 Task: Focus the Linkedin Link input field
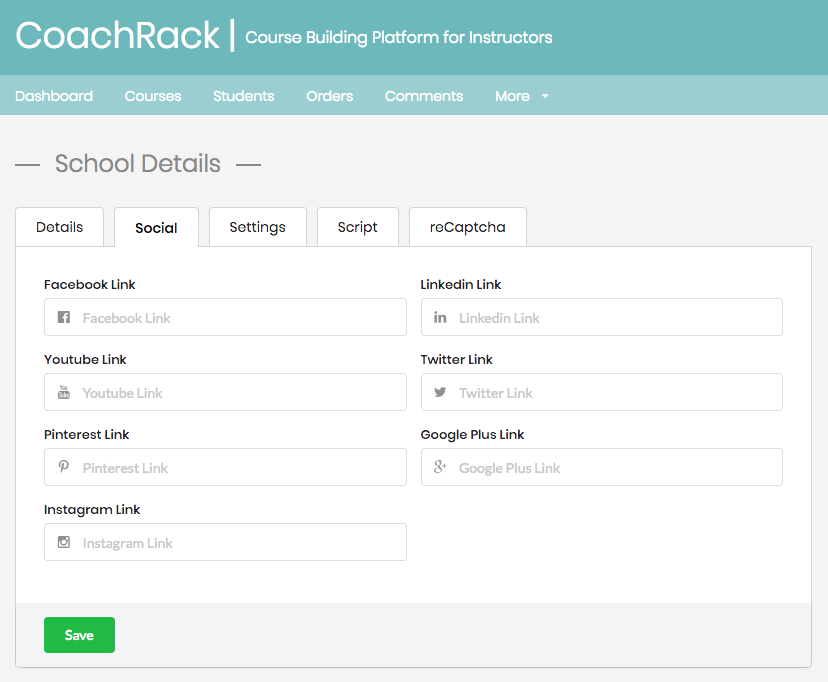(x=601, y=317)
